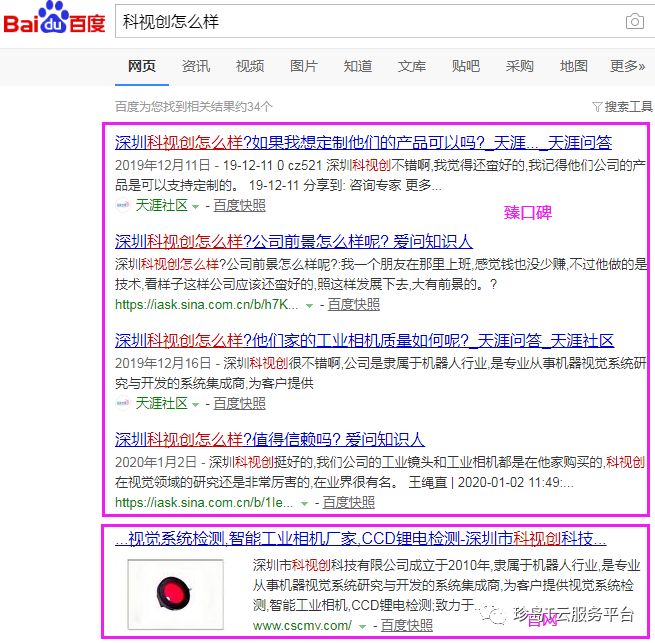Open the camera image search icon
Viewport: 655px width, 643px height.
pos(634,21)
